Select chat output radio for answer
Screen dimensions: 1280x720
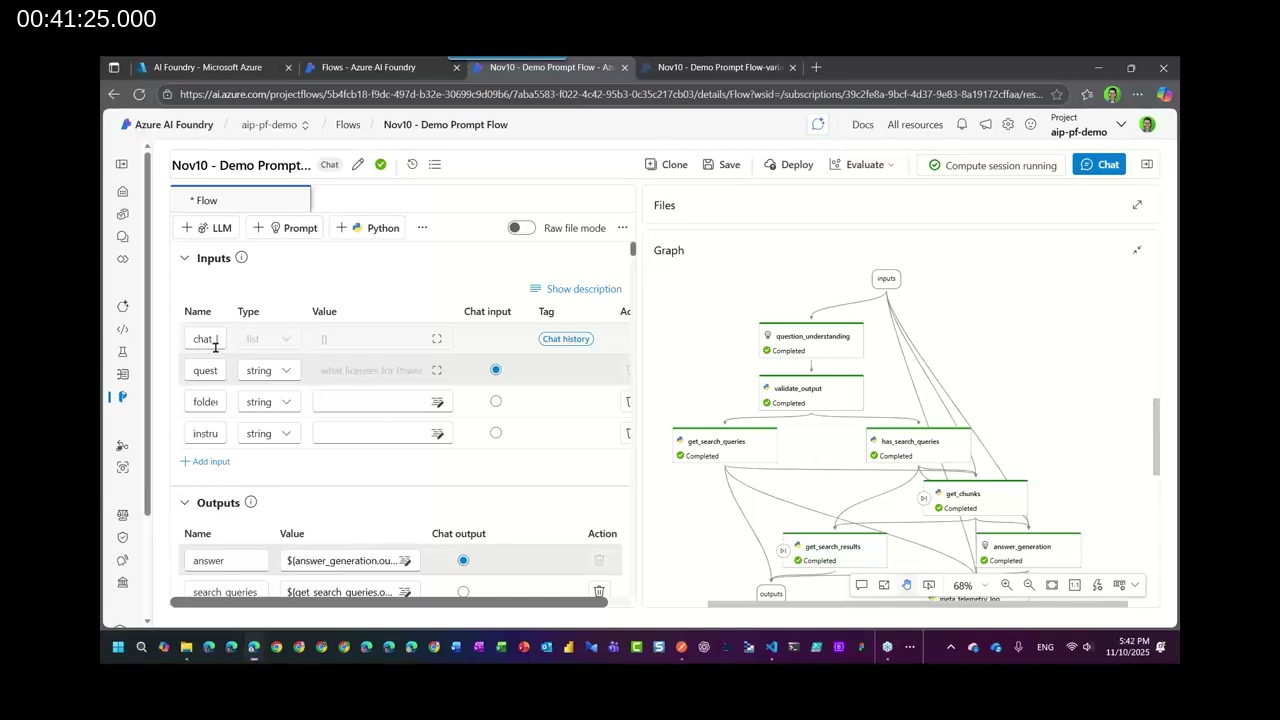click(463, 560)
